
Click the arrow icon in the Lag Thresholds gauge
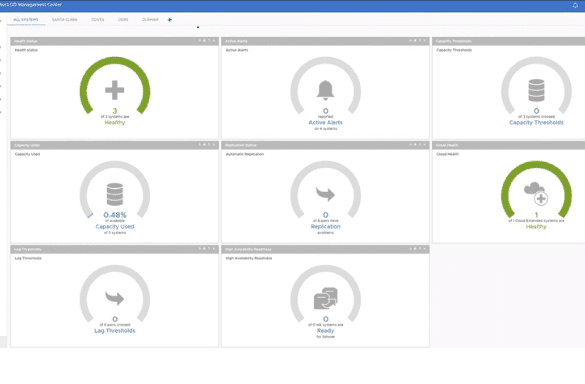[x=115, y=298]
